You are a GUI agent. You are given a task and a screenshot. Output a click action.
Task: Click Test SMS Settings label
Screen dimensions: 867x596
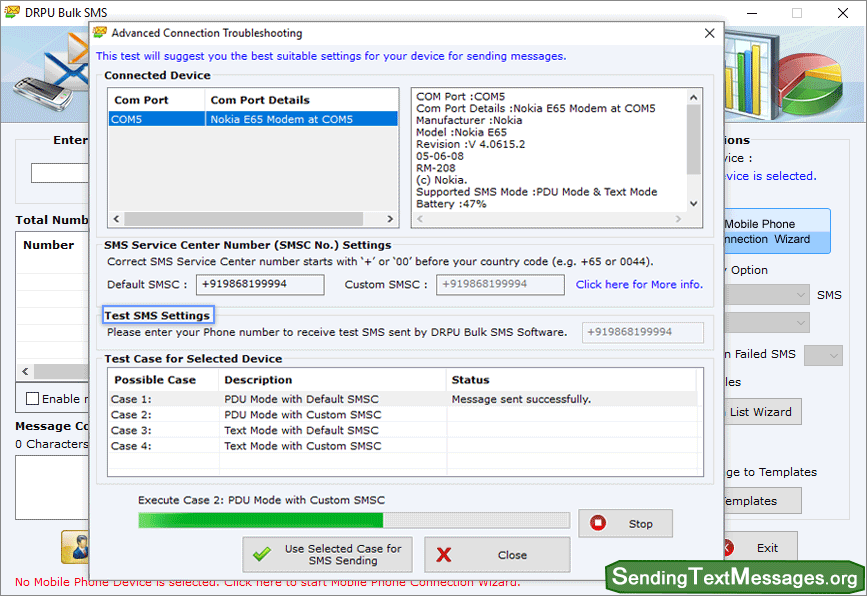(x=158, y=315)
